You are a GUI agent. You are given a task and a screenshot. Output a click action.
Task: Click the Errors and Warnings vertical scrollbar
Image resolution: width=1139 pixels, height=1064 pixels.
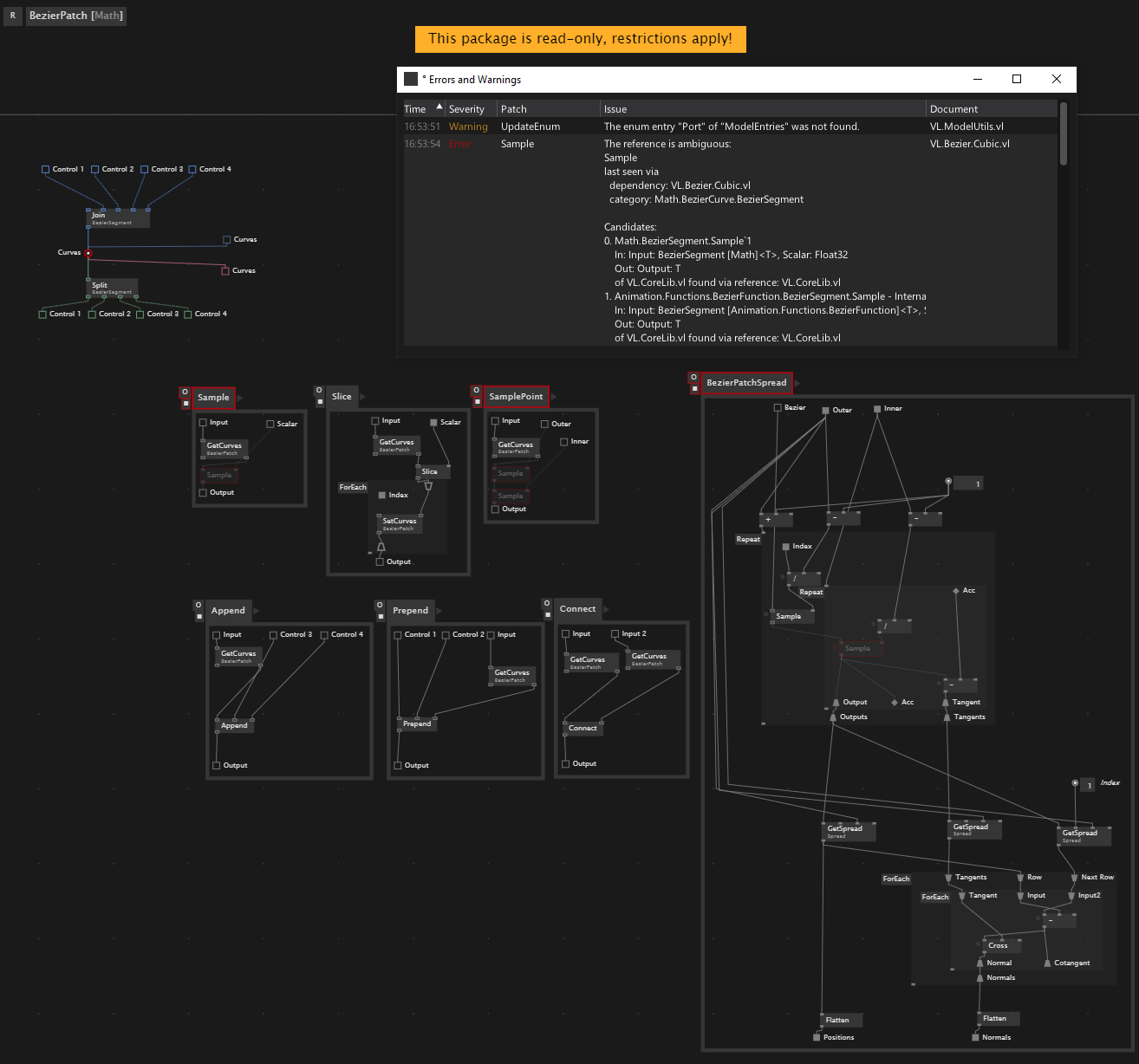[1064, 224]
